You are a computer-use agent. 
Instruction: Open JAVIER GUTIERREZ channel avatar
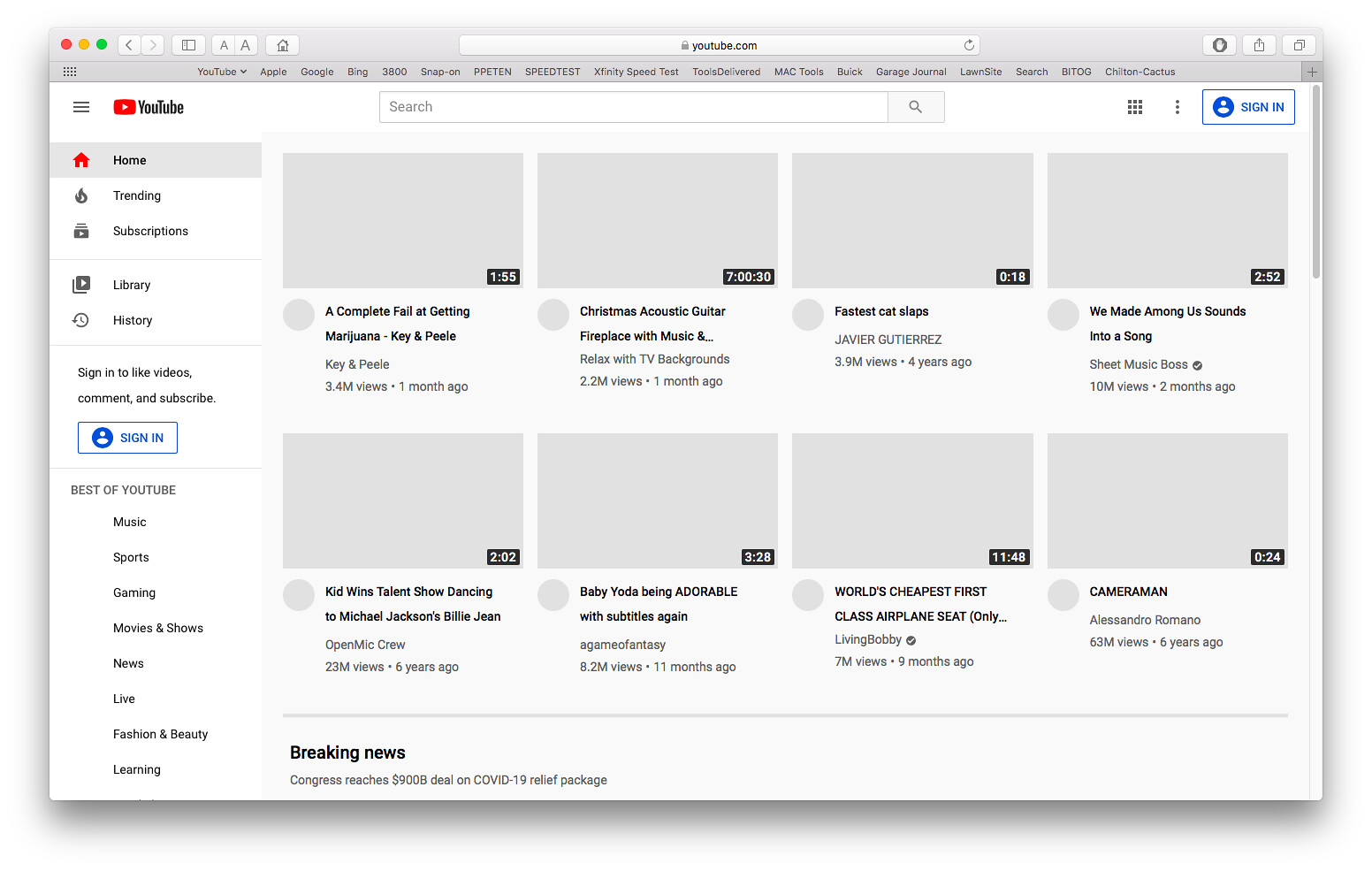pos(808,315)
